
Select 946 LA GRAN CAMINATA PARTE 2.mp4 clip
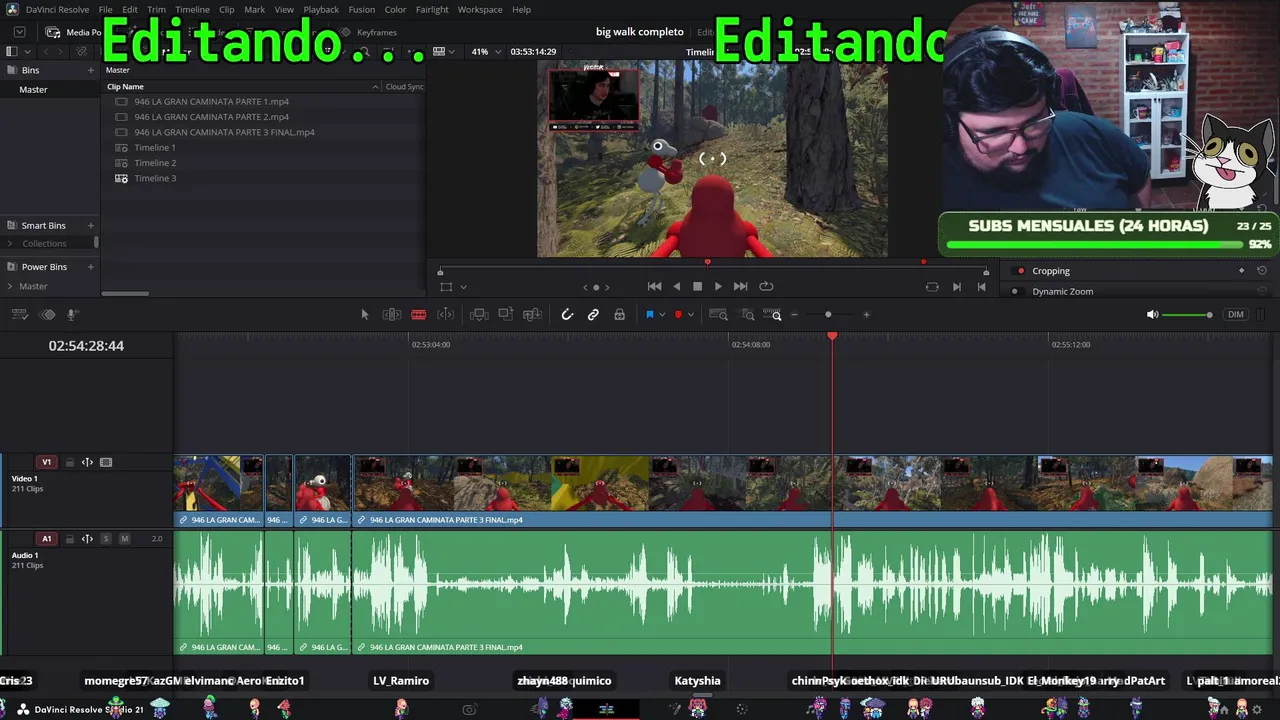[212, 117]
